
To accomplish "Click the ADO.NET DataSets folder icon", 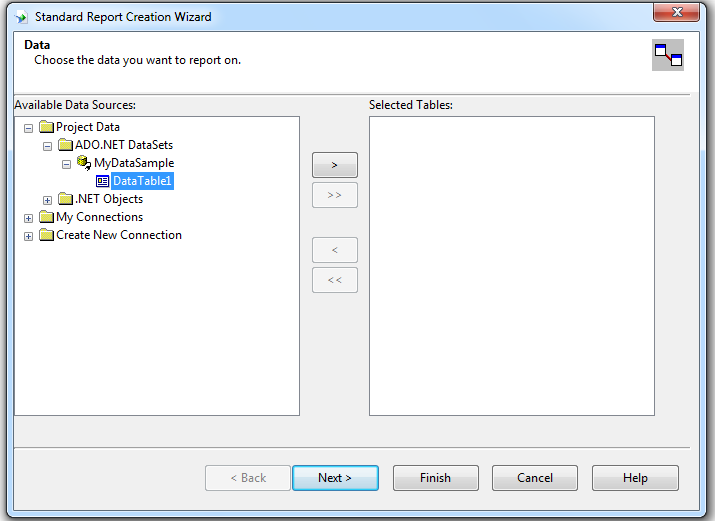I will (66, 145).
